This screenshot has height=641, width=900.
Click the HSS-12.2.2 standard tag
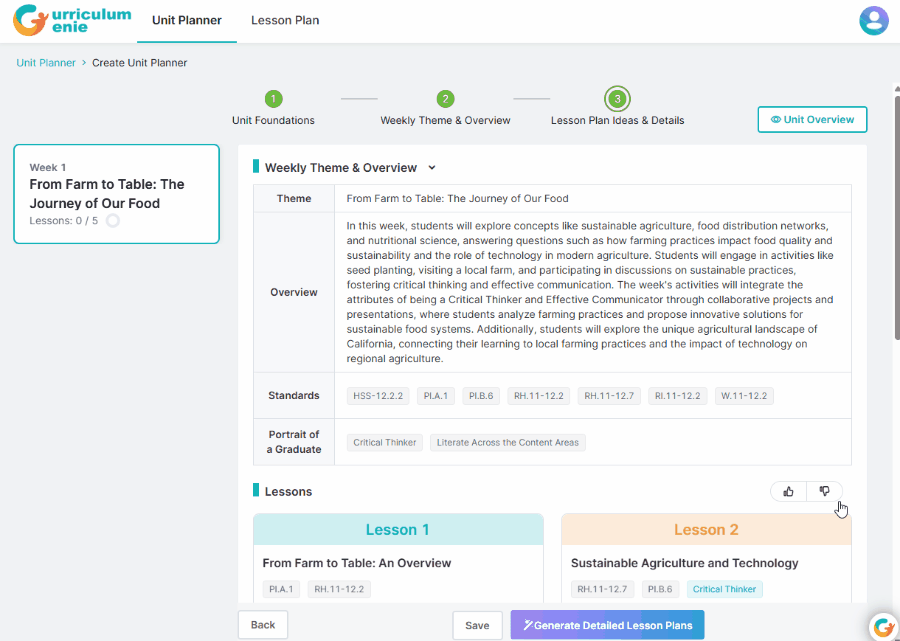click(378, 396)
